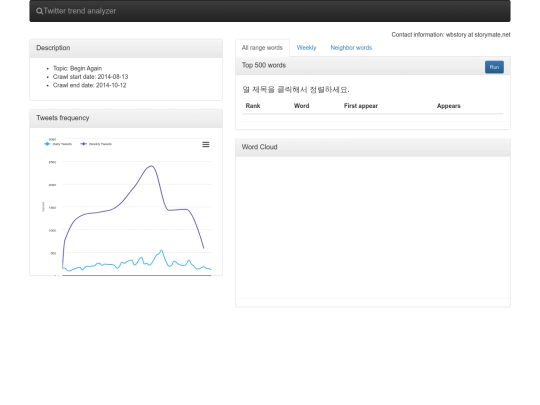This screenshot has height=405, width=540.
Task: Switch to the Weekly tab
Action: click(x=306, y=48)
